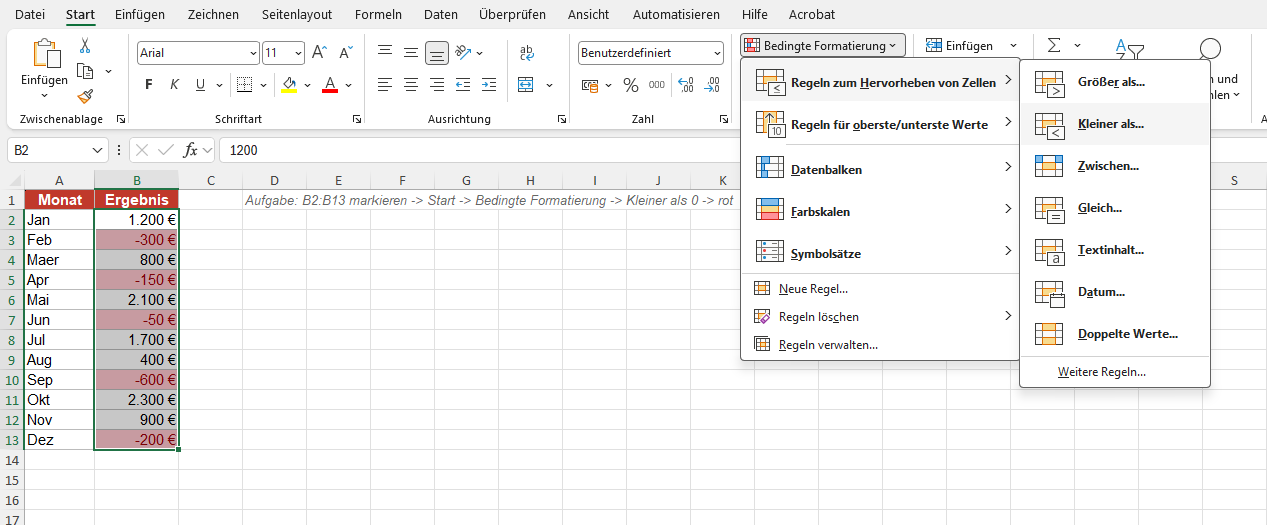Viewport: 1267px width, 525px height.
Task: Click Regeln verwalten... menu entry
Action: [x=880, y=345]
